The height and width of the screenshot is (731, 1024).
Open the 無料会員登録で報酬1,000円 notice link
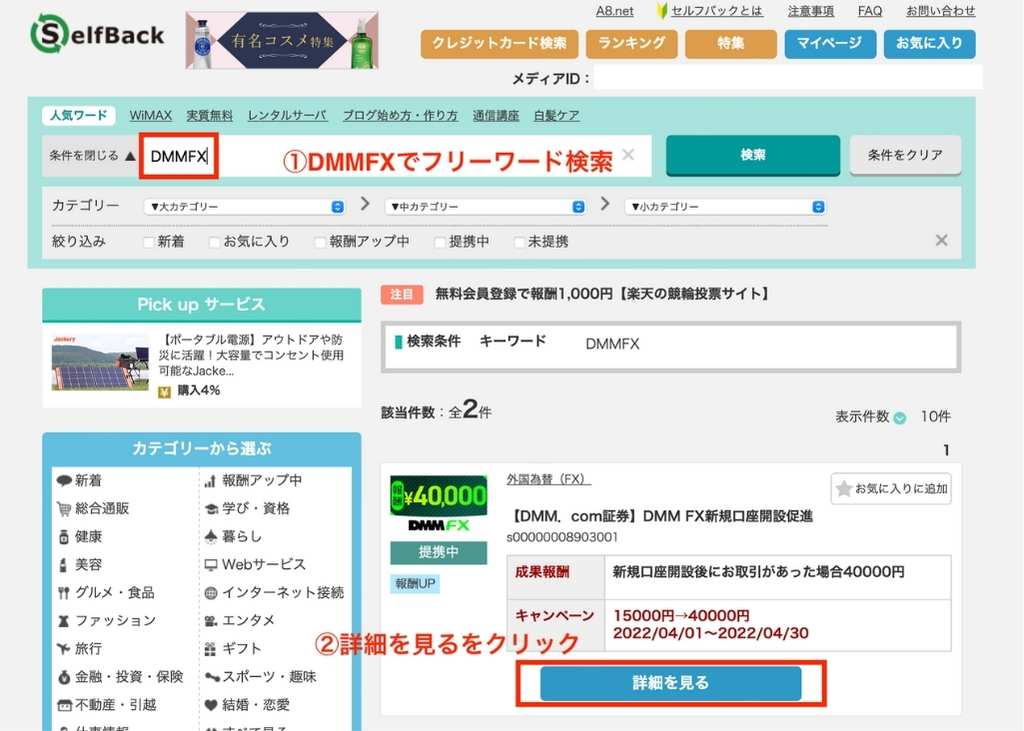point(601,294)
